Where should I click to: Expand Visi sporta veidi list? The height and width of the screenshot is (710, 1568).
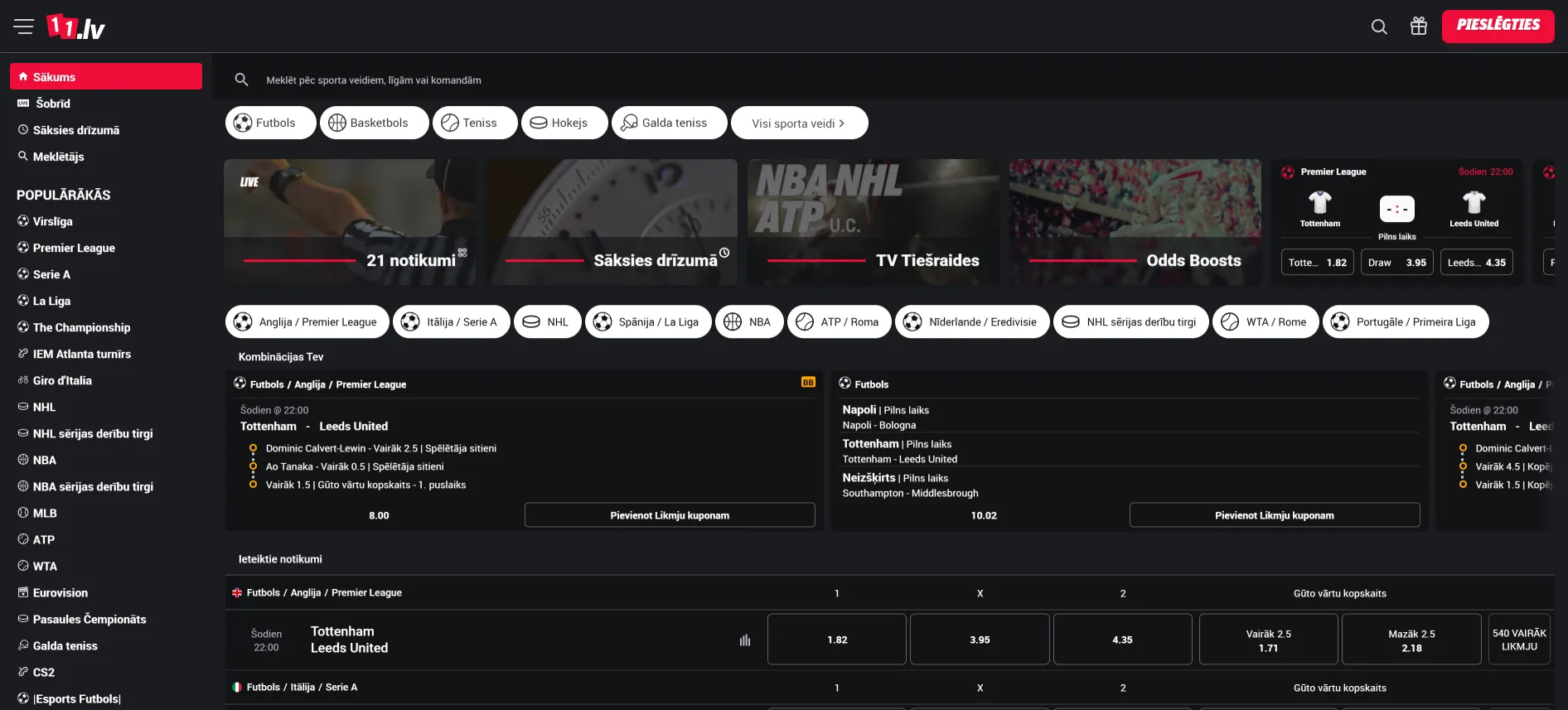(x=800, y=123)
